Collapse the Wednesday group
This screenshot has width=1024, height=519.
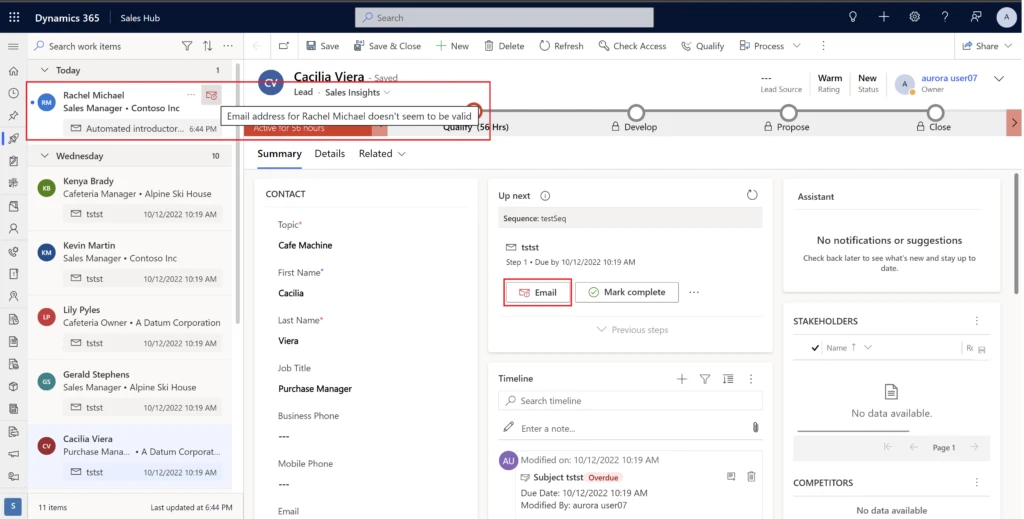coord(44,156)
